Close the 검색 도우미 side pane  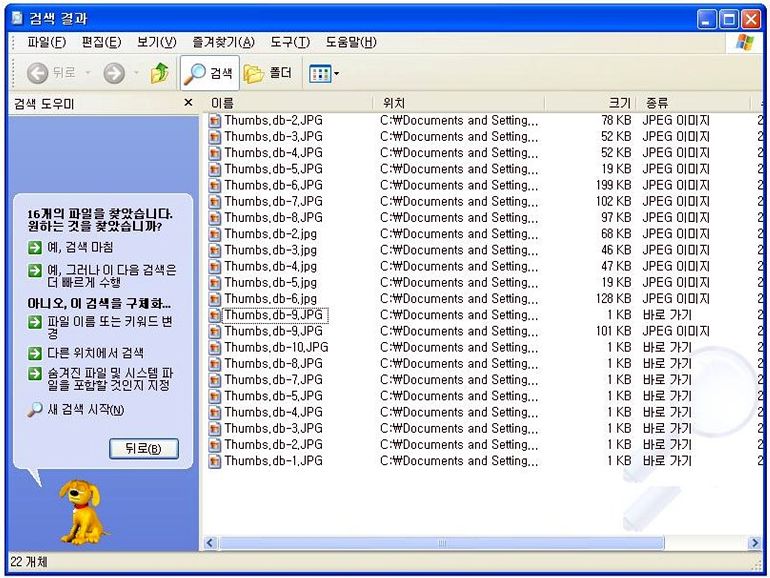click(188, 103)
